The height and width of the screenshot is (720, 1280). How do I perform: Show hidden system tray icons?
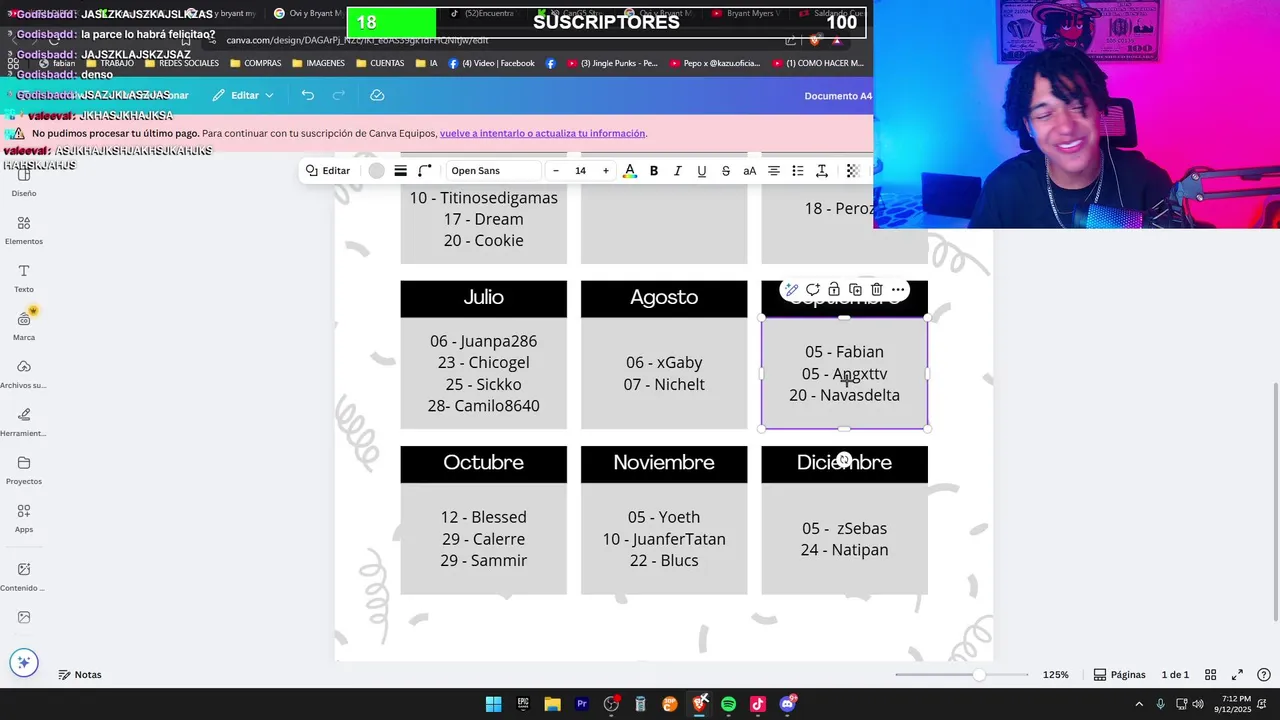(1139, 704)
